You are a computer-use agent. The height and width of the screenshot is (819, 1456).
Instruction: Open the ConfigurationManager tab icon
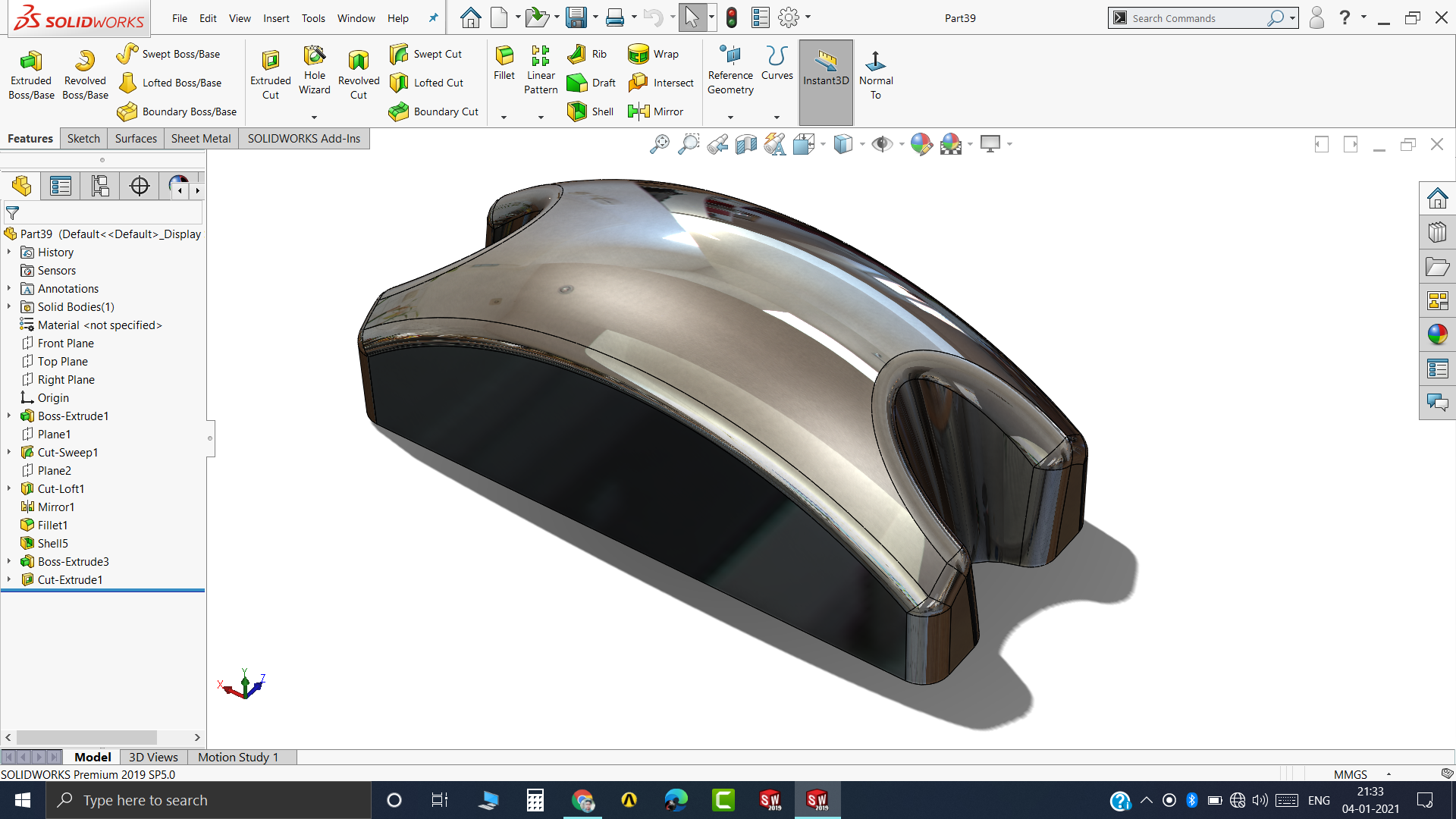pyautogui.click(x=99, y=186)
